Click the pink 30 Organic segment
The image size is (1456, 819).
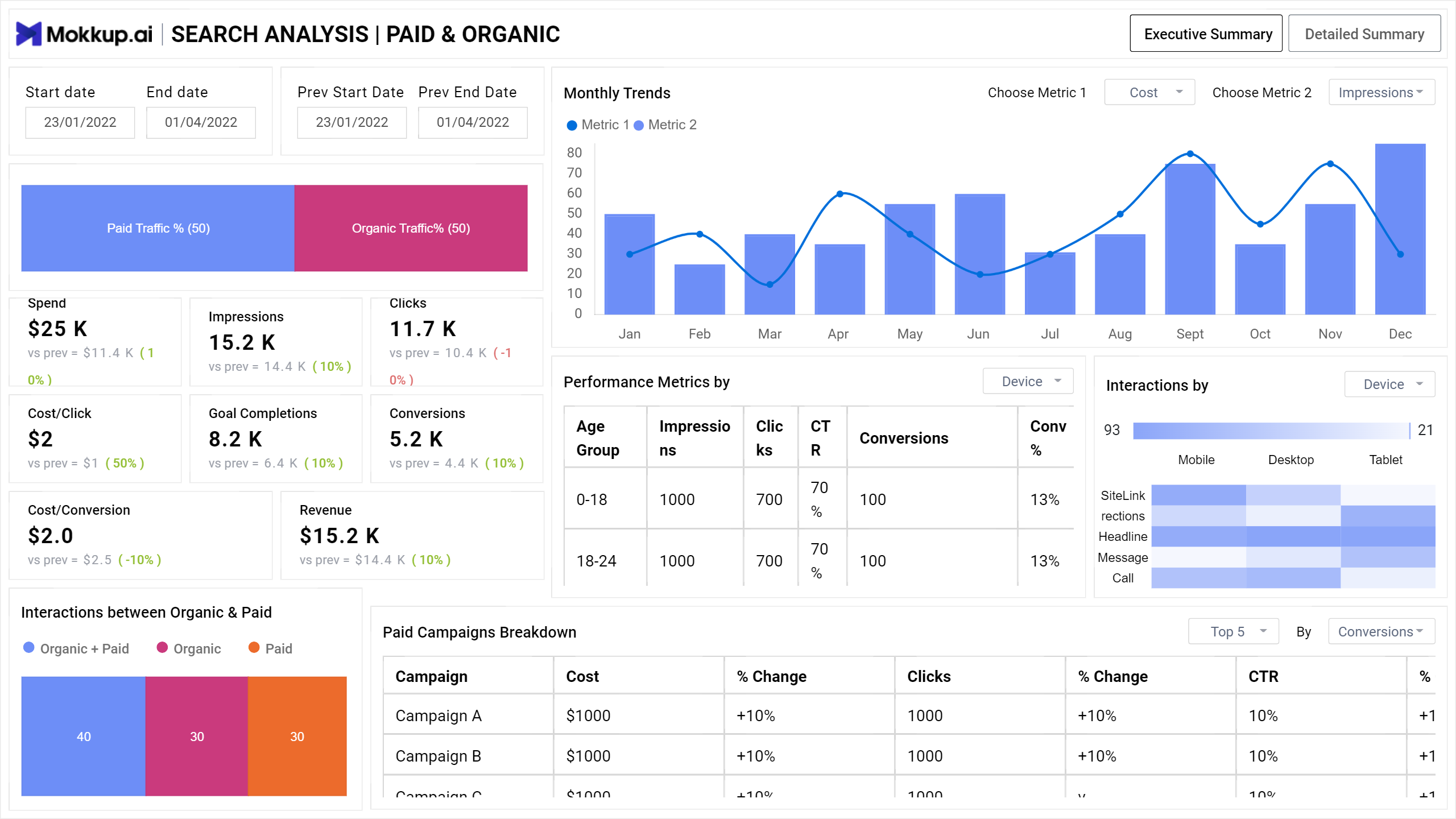[197, 736]
